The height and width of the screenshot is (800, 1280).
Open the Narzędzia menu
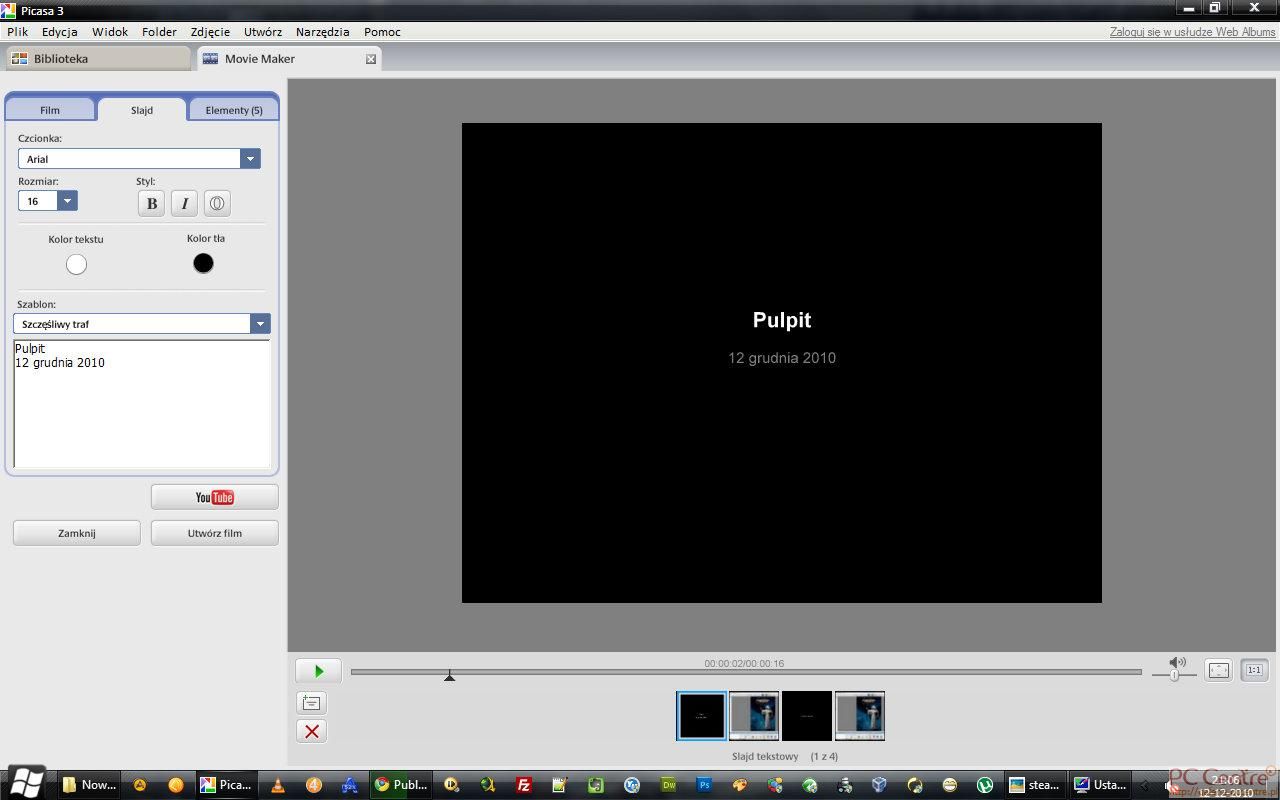pos(322,32)
